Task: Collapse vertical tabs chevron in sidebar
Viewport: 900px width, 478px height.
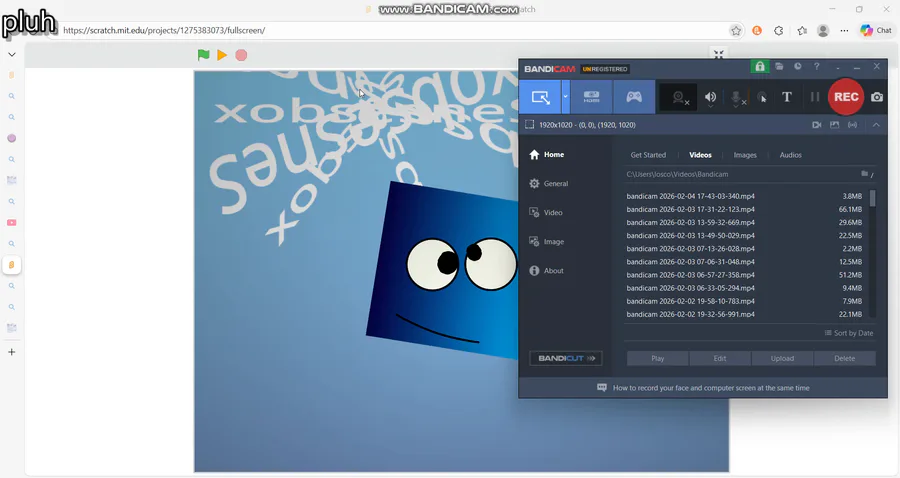Action: 11,55
